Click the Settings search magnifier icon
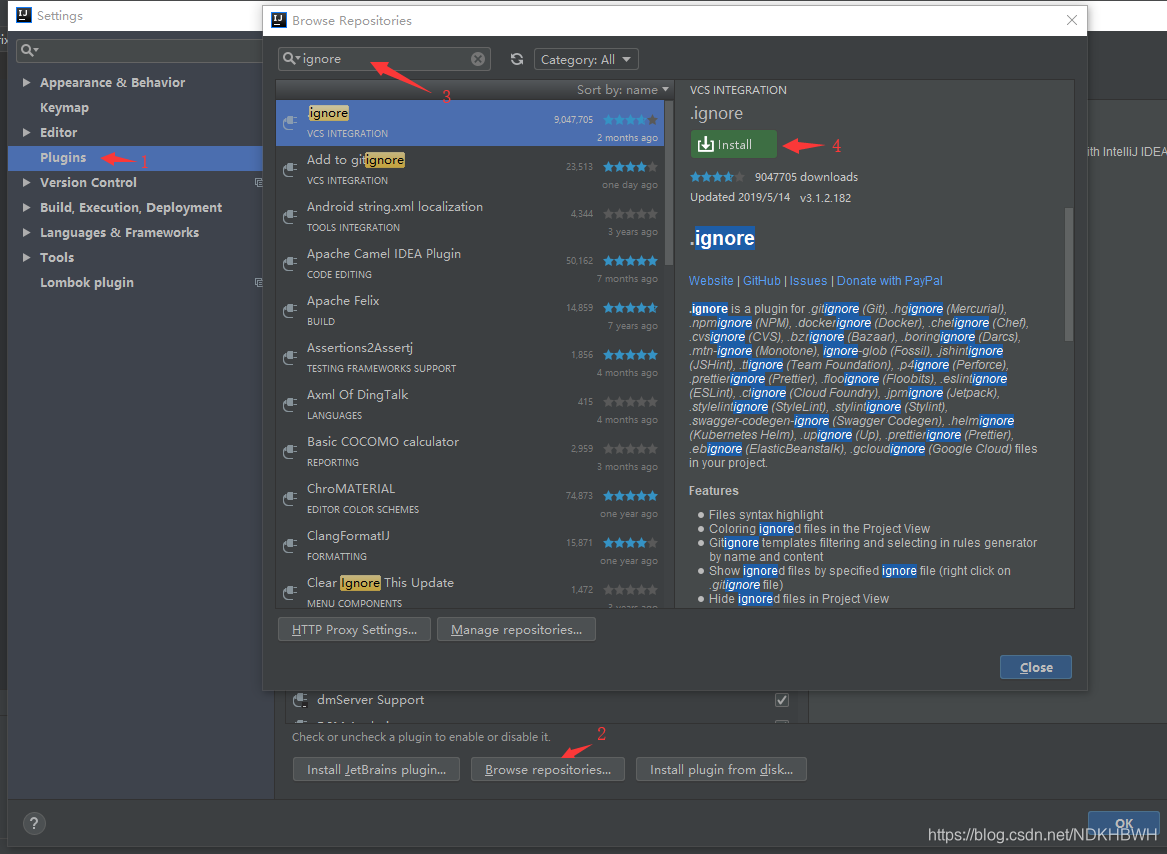 click(x=29, y=50)
